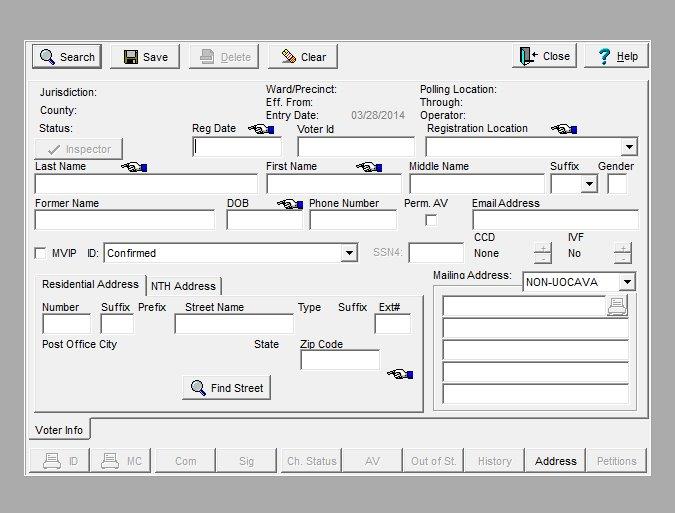Image resolution: width=675 pixels, height=513 pixels.
Task: Open the Com tab at bottom
Action: [186, 461]
